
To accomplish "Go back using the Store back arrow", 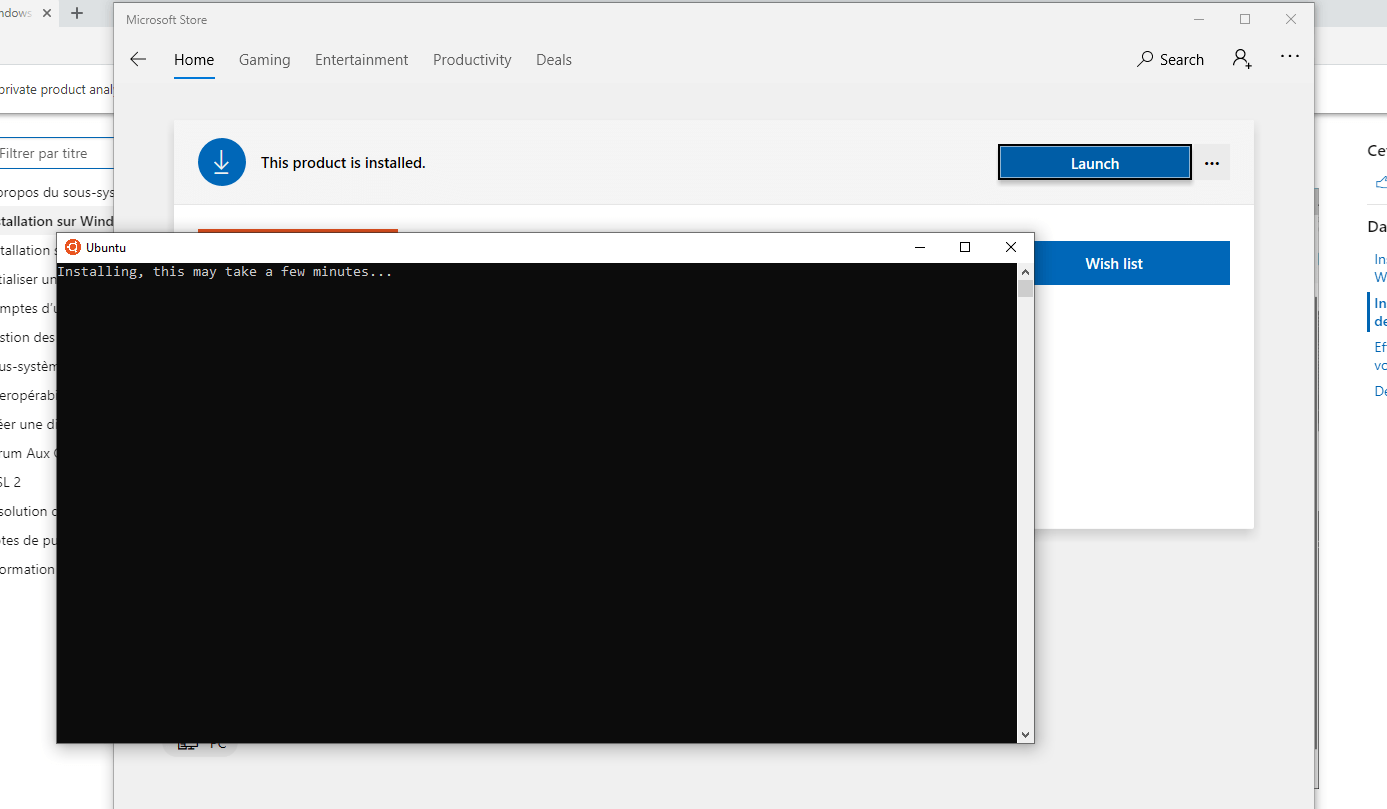I will (138, 60).
